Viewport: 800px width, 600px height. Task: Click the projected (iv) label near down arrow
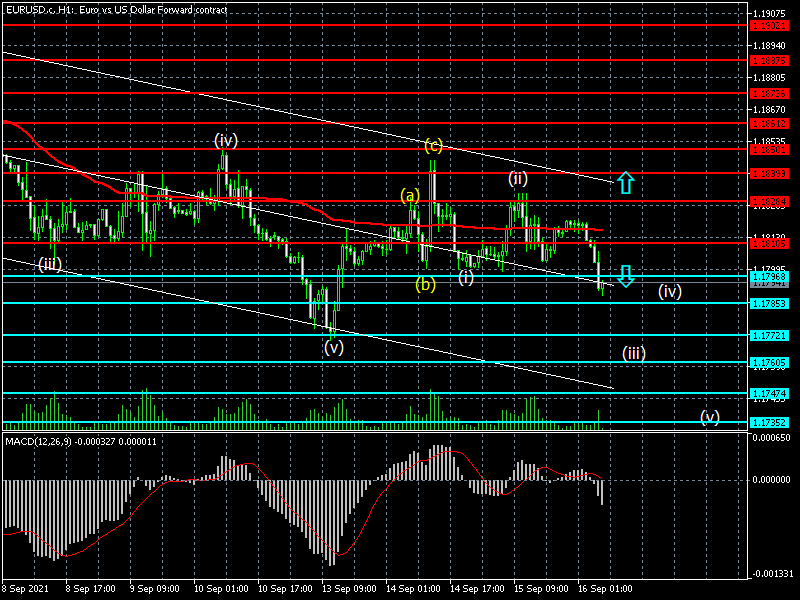click(669, 292)
